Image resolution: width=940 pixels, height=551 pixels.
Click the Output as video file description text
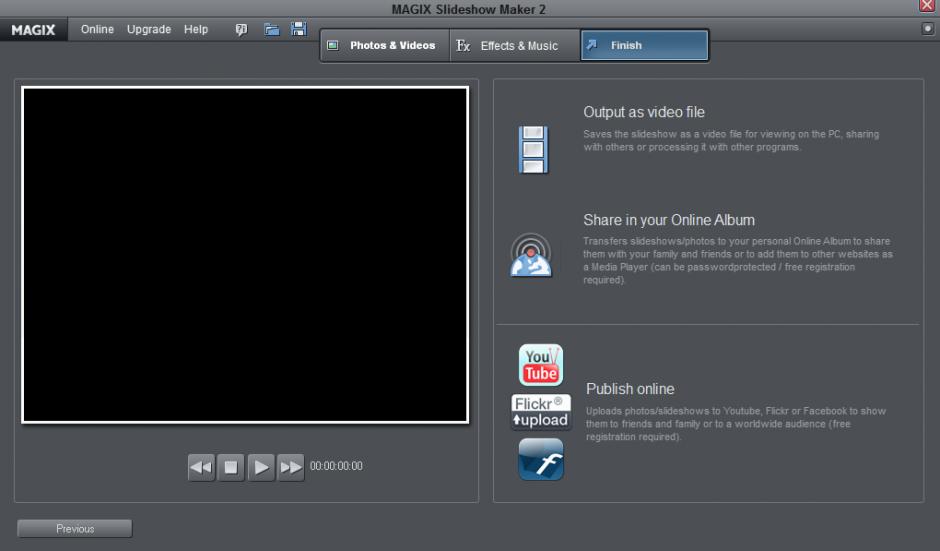coord(731,141)
